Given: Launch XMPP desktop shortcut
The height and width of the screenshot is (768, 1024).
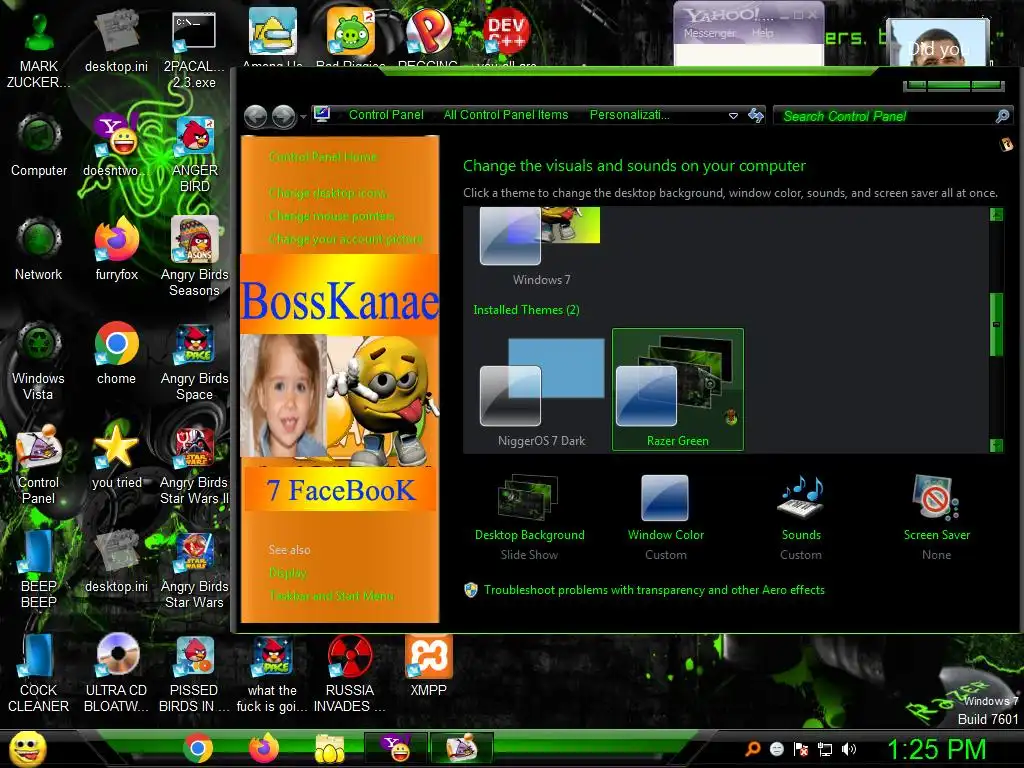Looking at the screenshot, I should (428, 665).
